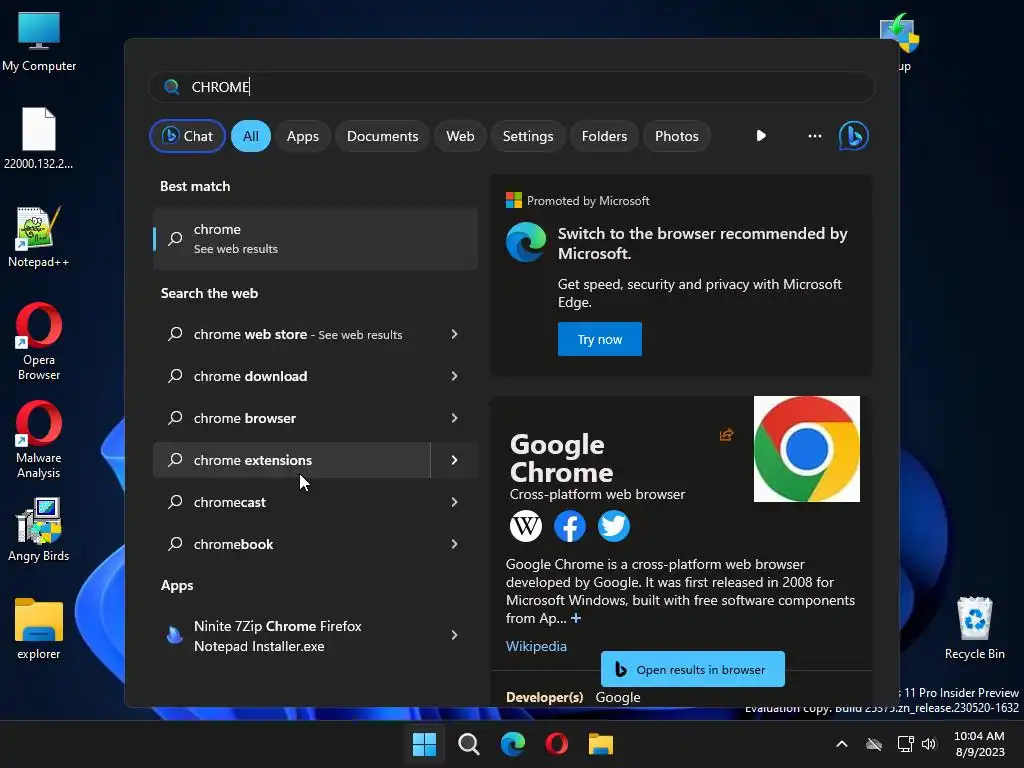Open explorer folder on desktop

pos(39,628)
